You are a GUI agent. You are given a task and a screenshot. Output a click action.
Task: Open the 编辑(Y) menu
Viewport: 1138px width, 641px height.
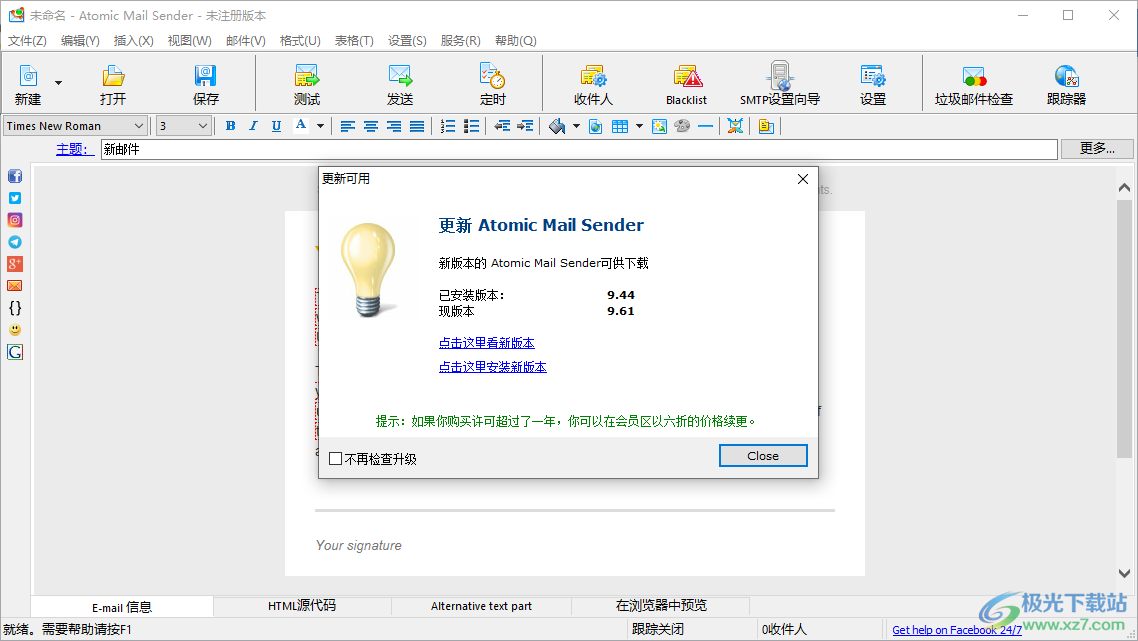[80, 41]
